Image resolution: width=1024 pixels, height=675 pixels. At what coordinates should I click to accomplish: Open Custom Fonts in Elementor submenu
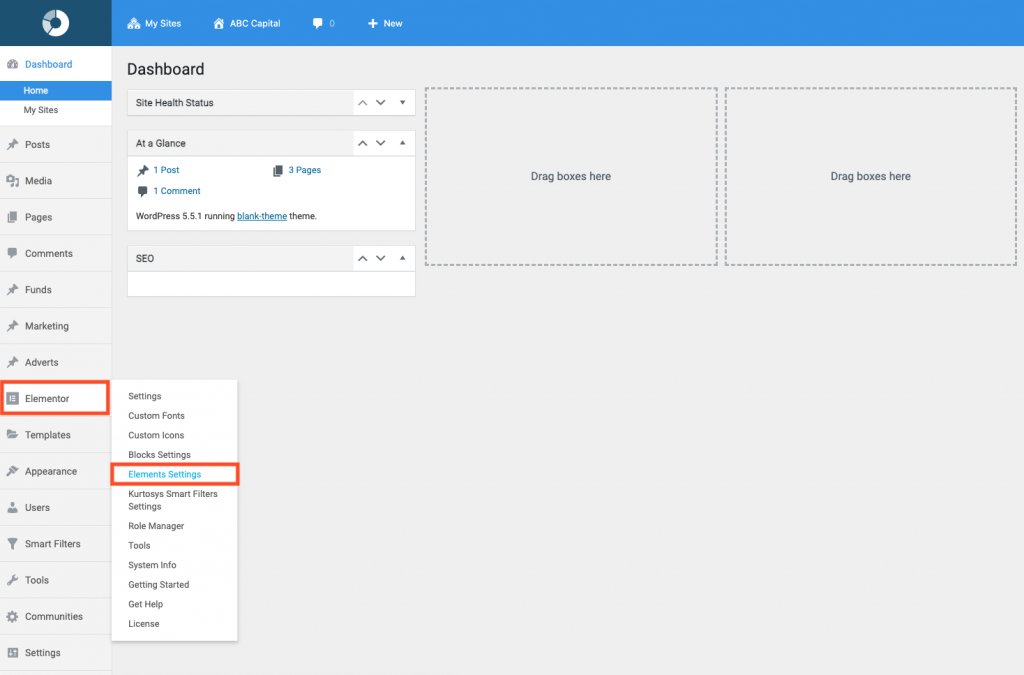(x=156, y=416)
